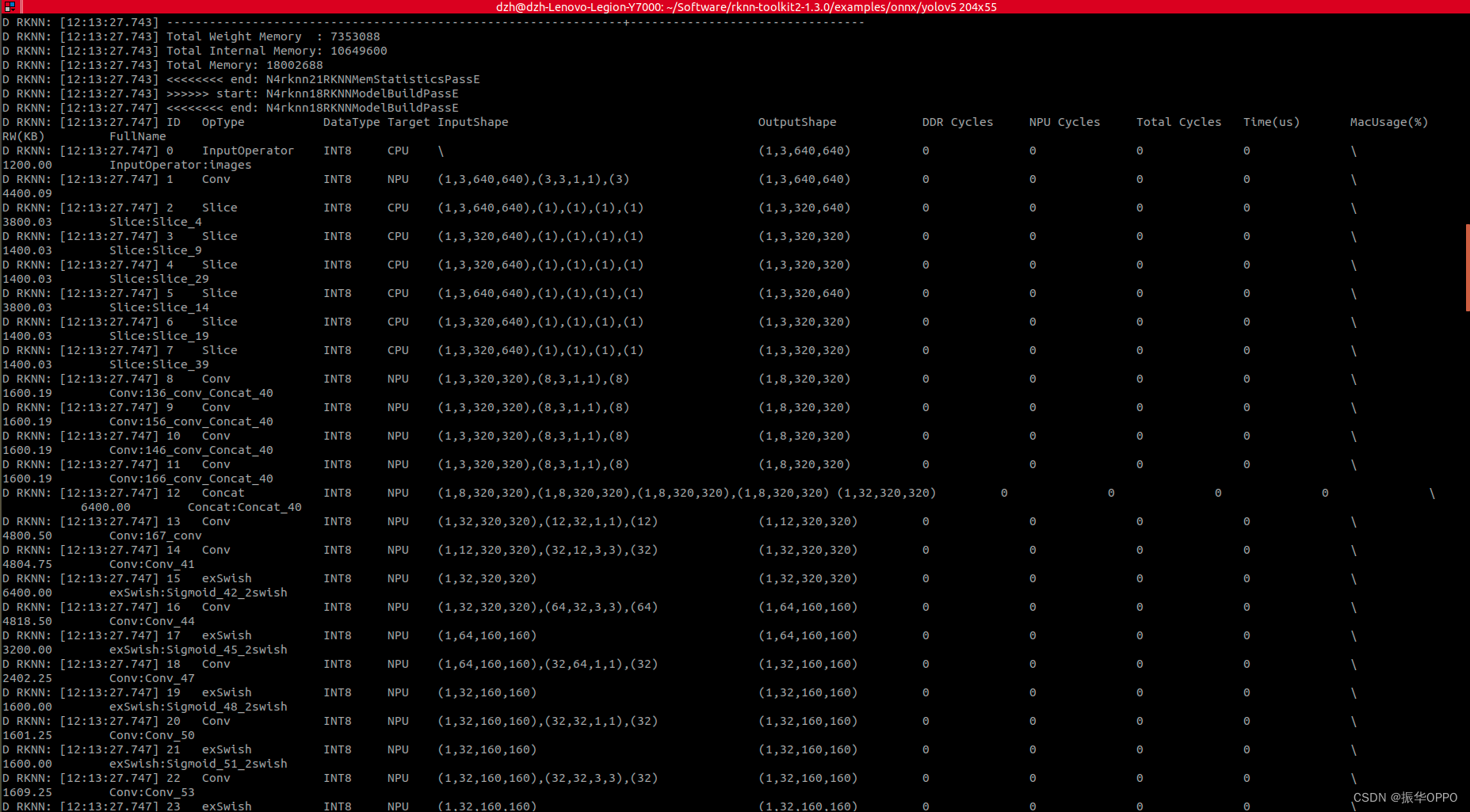
Task: Click the terminal group icon in title bar
Action: pyautogui.click(x=10, y=6)
